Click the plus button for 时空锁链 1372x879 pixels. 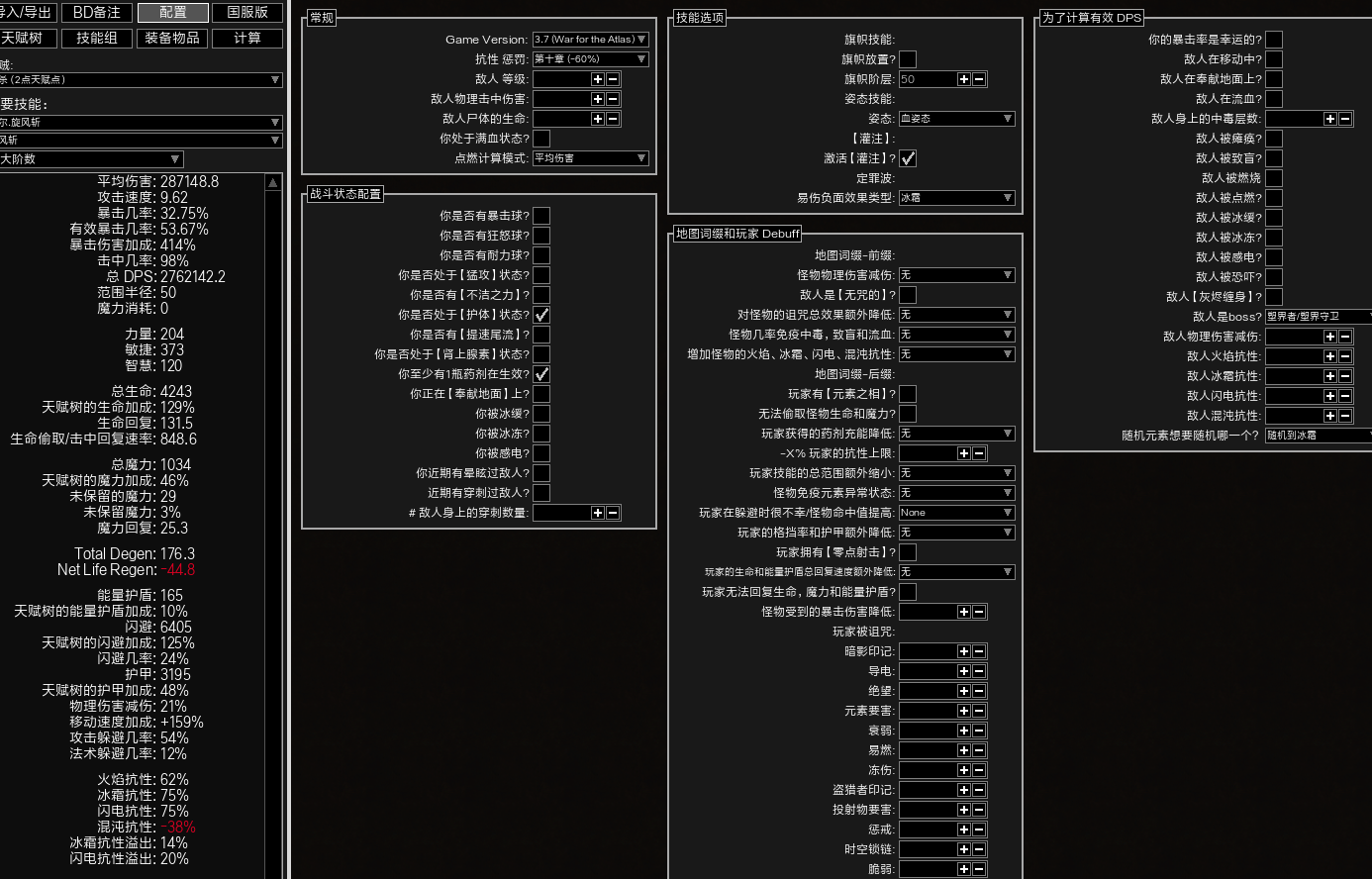click(x=963, y=849)
